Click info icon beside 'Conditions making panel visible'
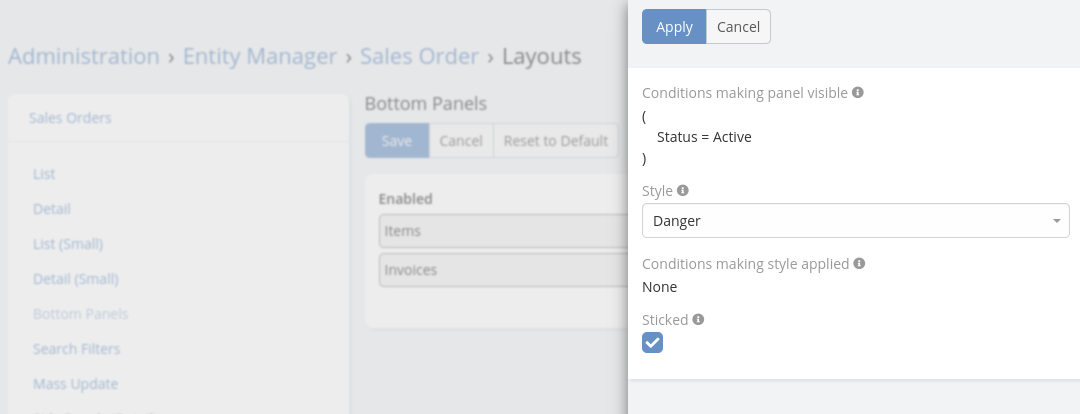The height and width of the screenshot is (414, 1080). 858,92
